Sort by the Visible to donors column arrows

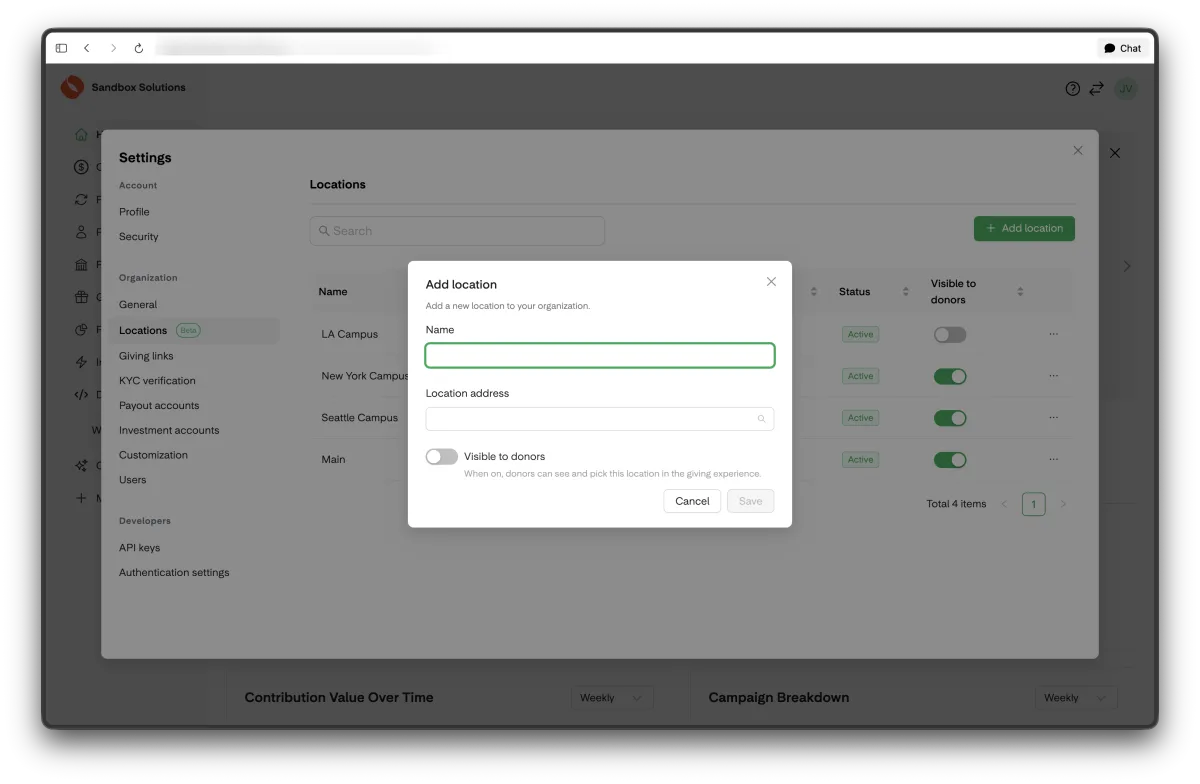pyautogui.click(x=1020, y=292)
